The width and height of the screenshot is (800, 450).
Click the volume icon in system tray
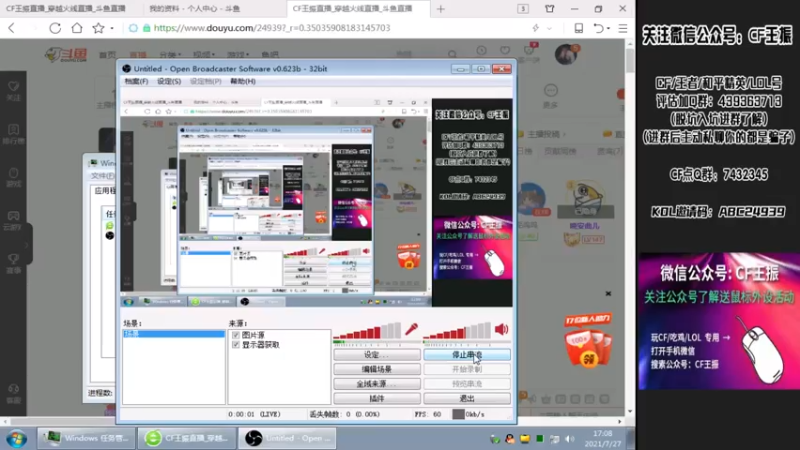(569, 439)
